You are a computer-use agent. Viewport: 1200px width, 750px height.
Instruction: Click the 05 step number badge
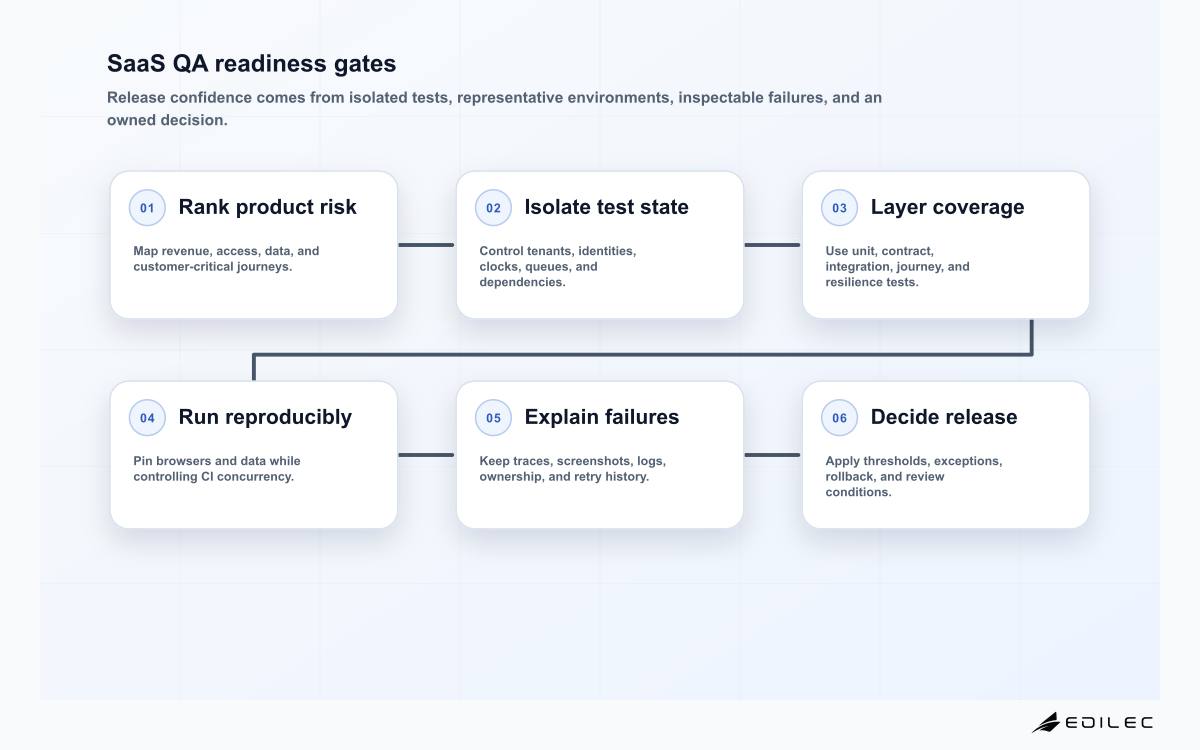click(x=493, y=418)
